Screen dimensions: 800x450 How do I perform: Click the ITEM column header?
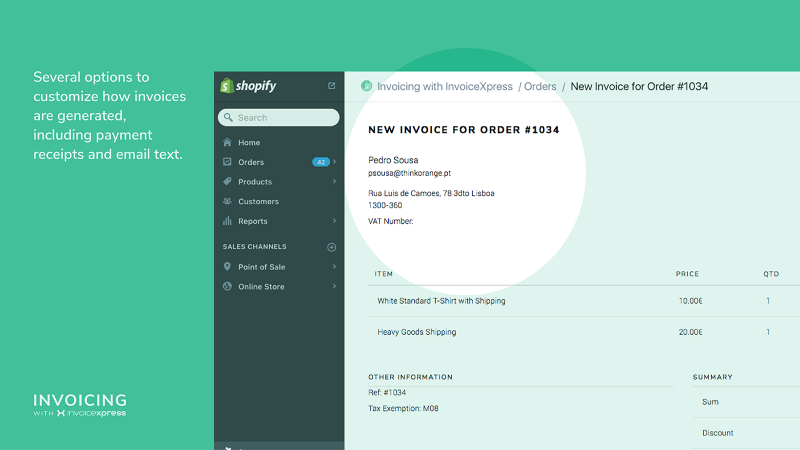pos(384,274)
